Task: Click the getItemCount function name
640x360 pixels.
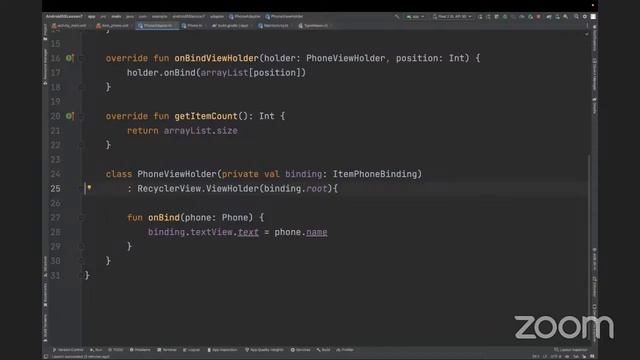Action: pyautogui.click(x=206, y=116)
